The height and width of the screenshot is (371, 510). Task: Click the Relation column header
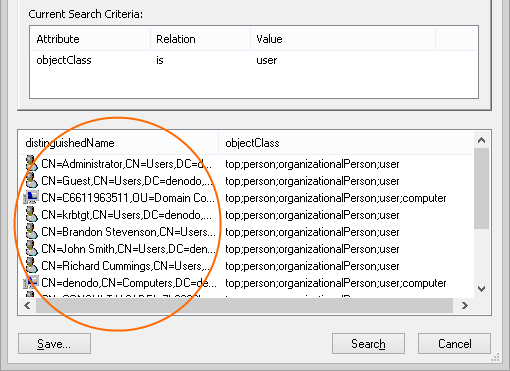click(200, 39)
